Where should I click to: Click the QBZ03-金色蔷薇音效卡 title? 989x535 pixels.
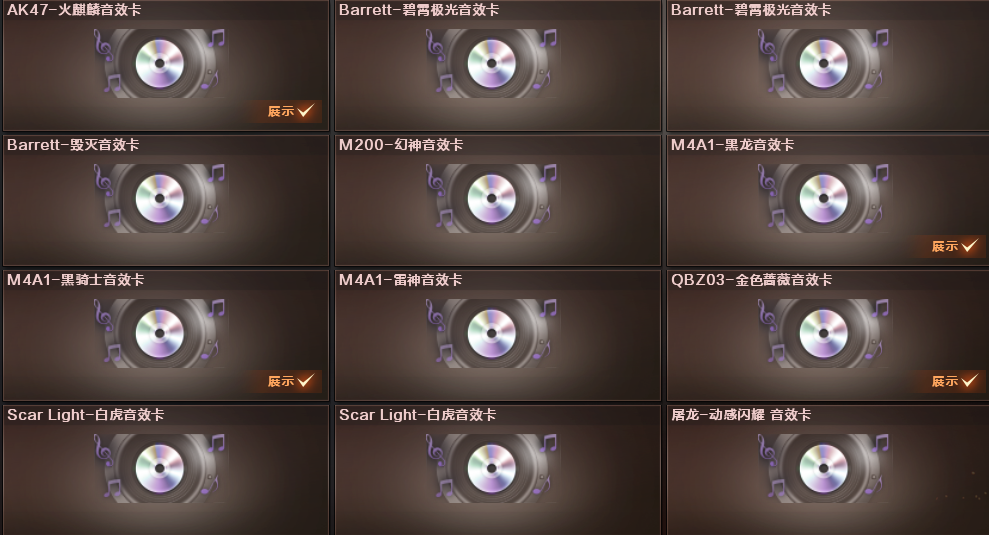pos(752,280)
